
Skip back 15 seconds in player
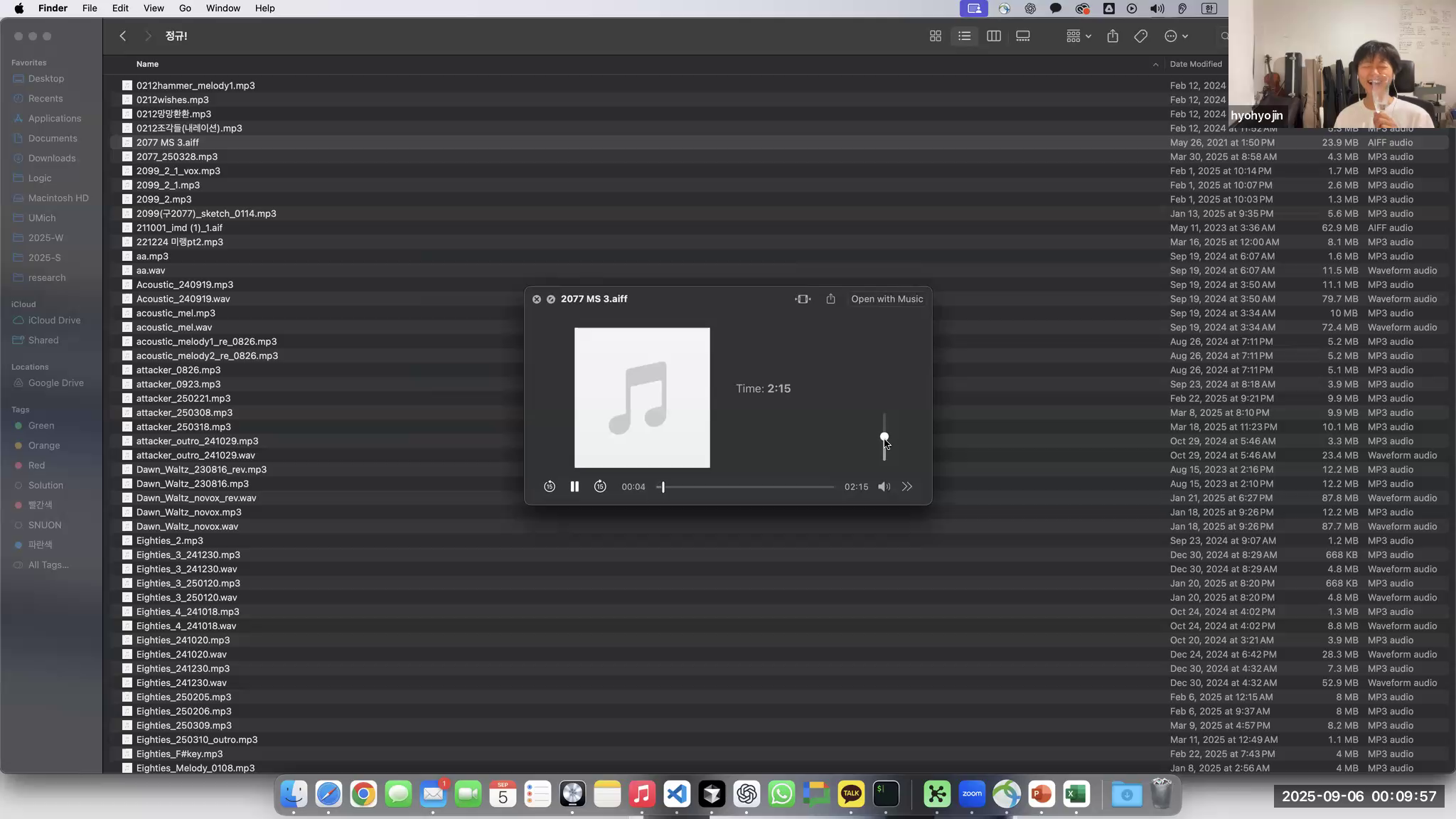[x=550, y=486]
